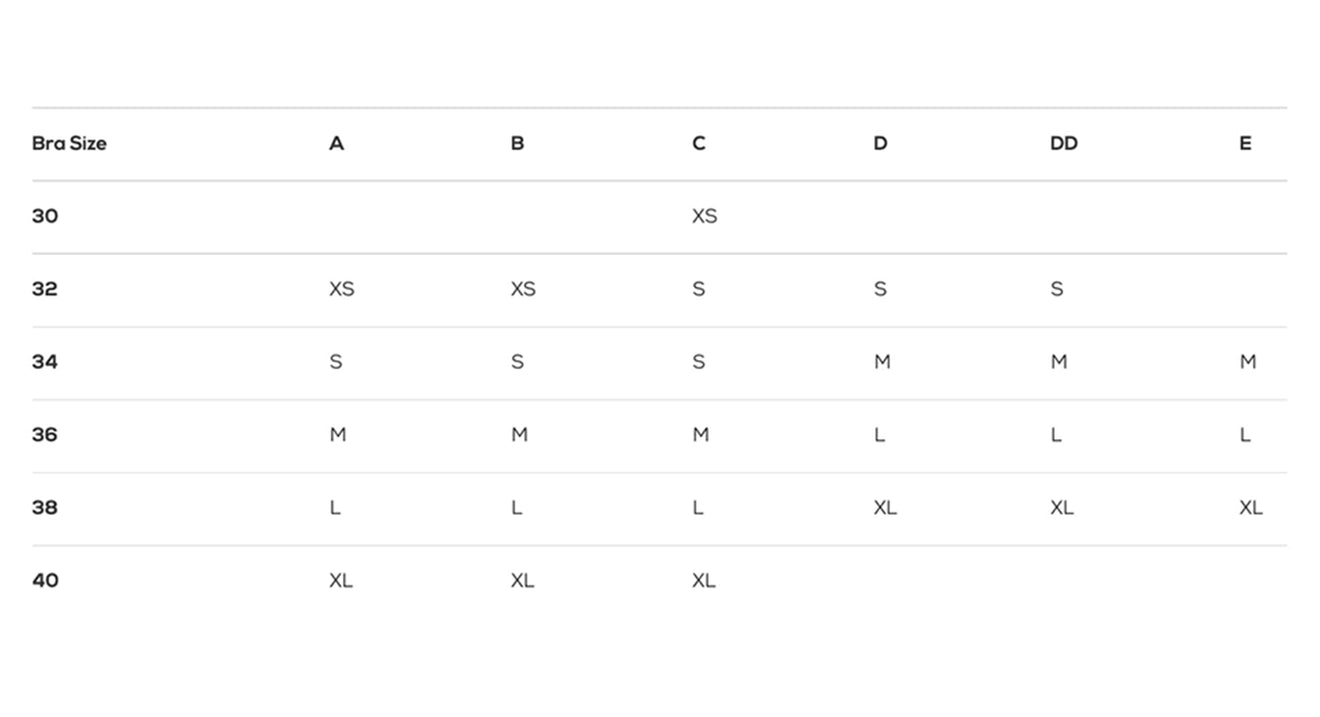Select the 38 band size row label
Image resolution: width=1320 pixels, height=717 pixels.
coord(45,508)
